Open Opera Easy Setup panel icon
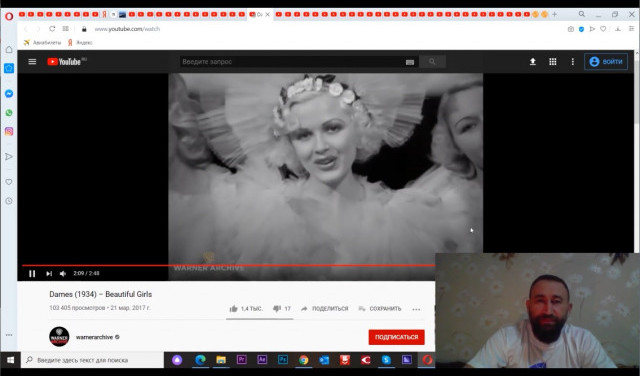 tap(631, 29)
